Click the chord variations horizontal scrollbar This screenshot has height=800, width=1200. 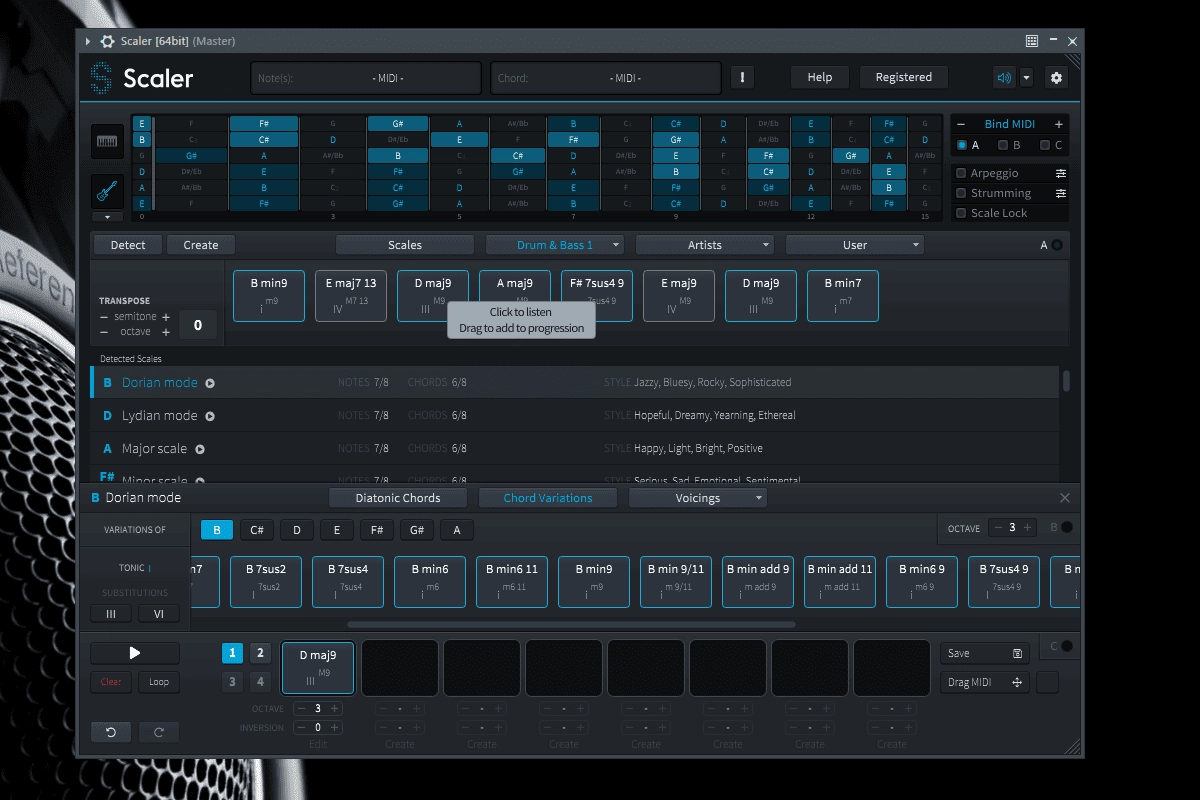pos(572,624)
